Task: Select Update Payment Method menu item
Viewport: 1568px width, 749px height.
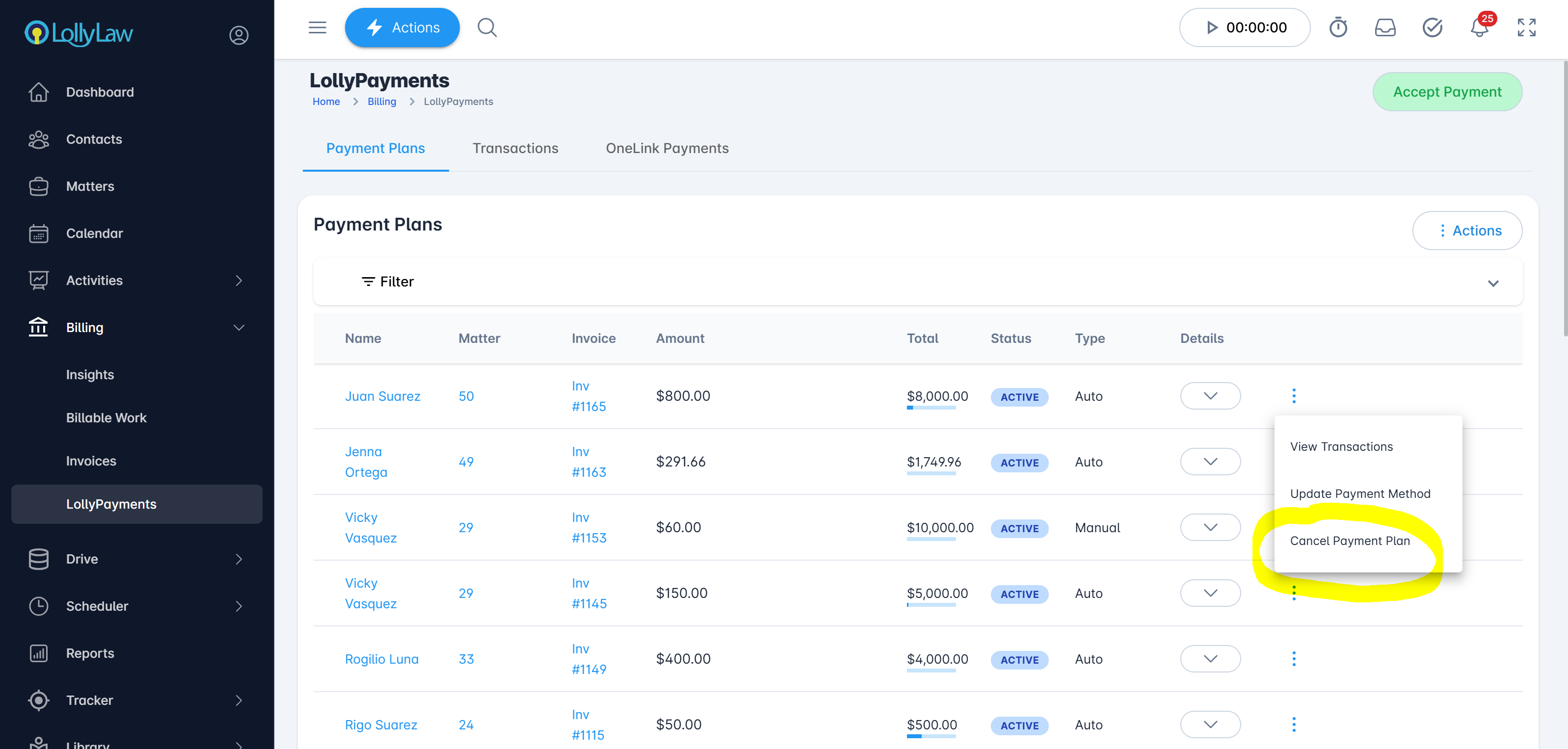Action: pos(1368,493)
